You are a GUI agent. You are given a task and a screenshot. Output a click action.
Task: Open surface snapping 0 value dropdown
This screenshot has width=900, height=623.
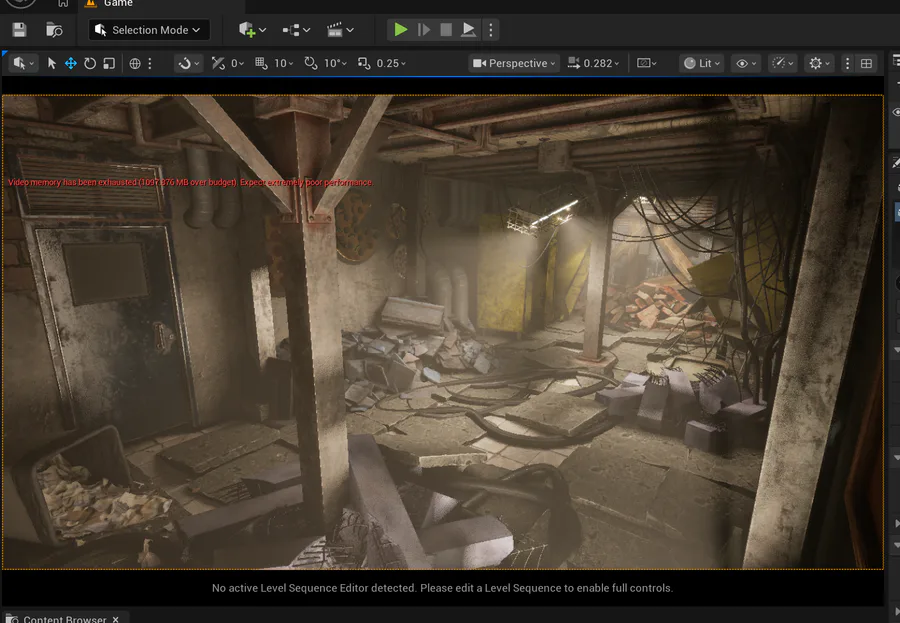[x=238, y=63]
